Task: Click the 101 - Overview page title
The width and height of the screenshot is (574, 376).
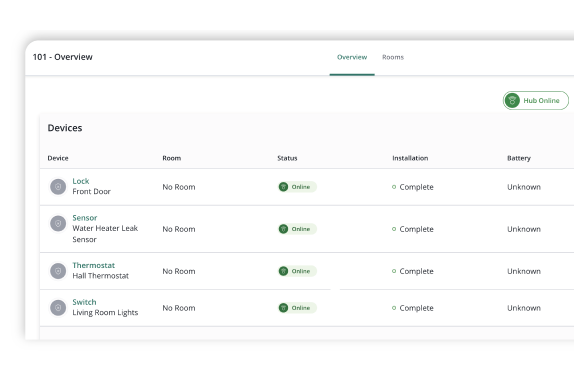Action: [63, 57]
